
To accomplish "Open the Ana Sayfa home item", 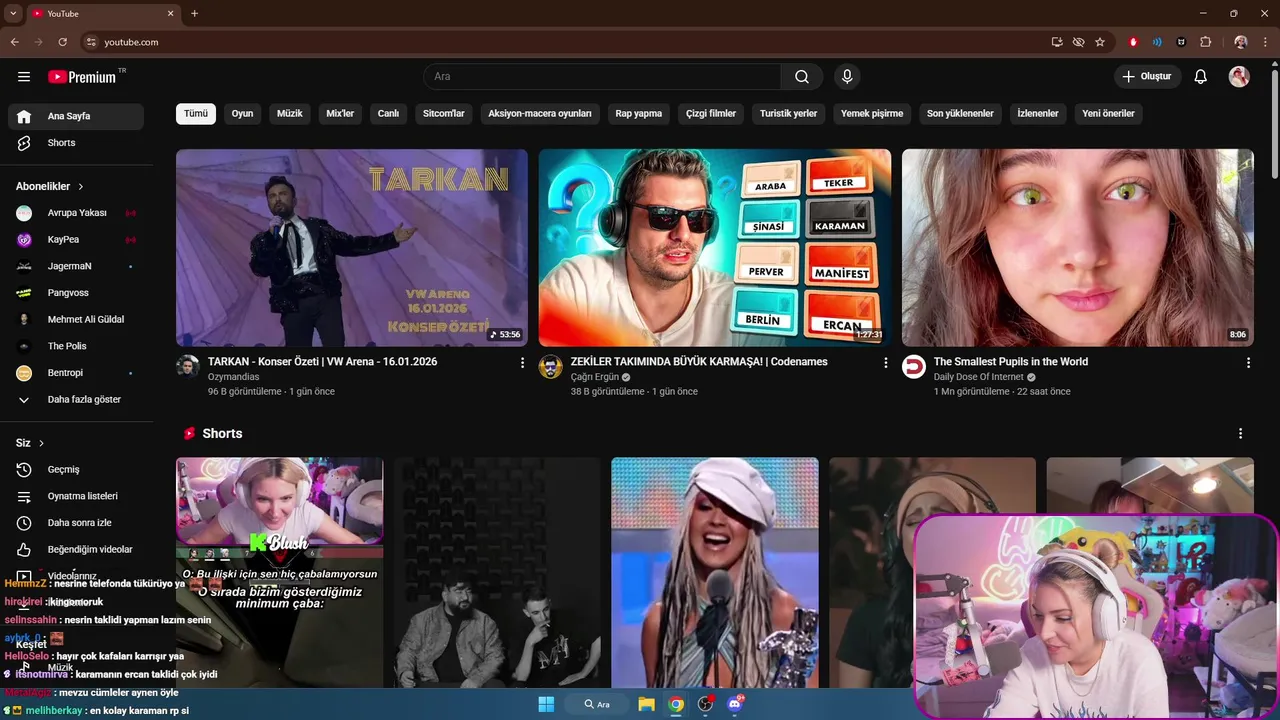I will [76, 116].
